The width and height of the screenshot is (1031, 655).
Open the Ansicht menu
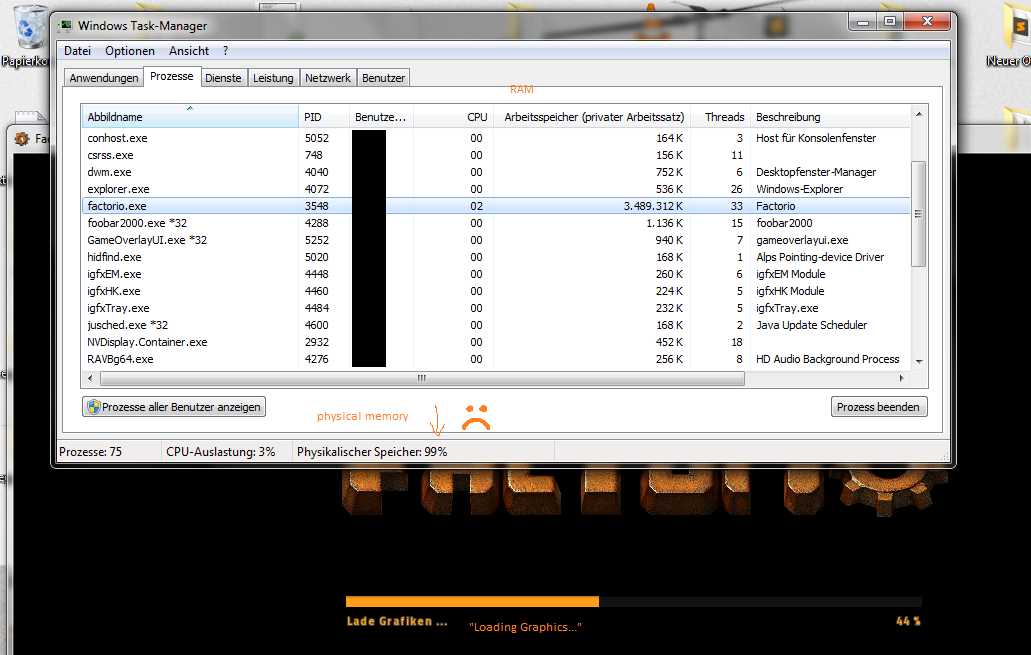[x=189, y=51]
